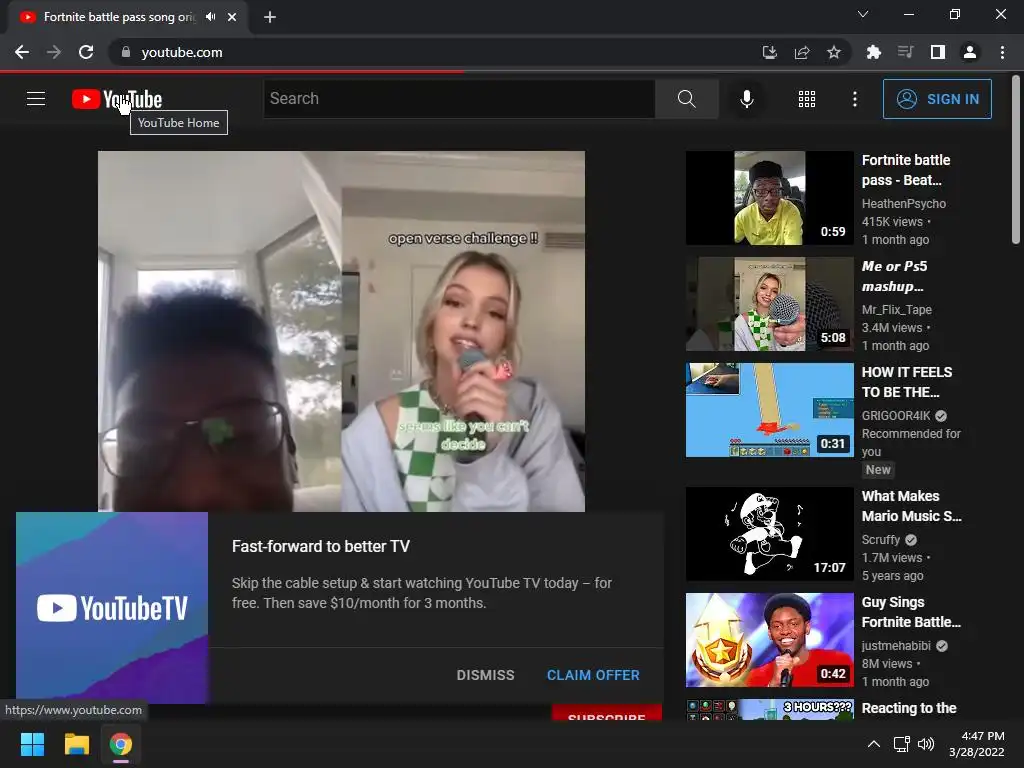Click the search magnifier button
Image resolution: width=1024 pixels, height=768 pixels.
click(x=686, y=99)
